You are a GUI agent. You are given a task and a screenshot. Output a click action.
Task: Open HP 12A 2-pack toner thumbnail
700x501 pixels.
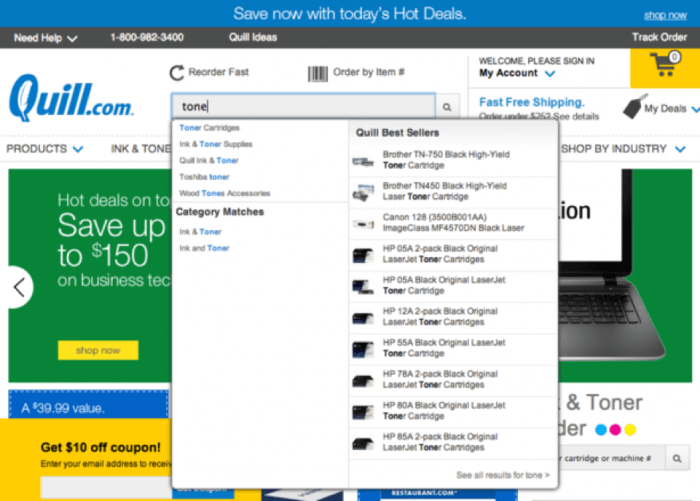[363, 318]
